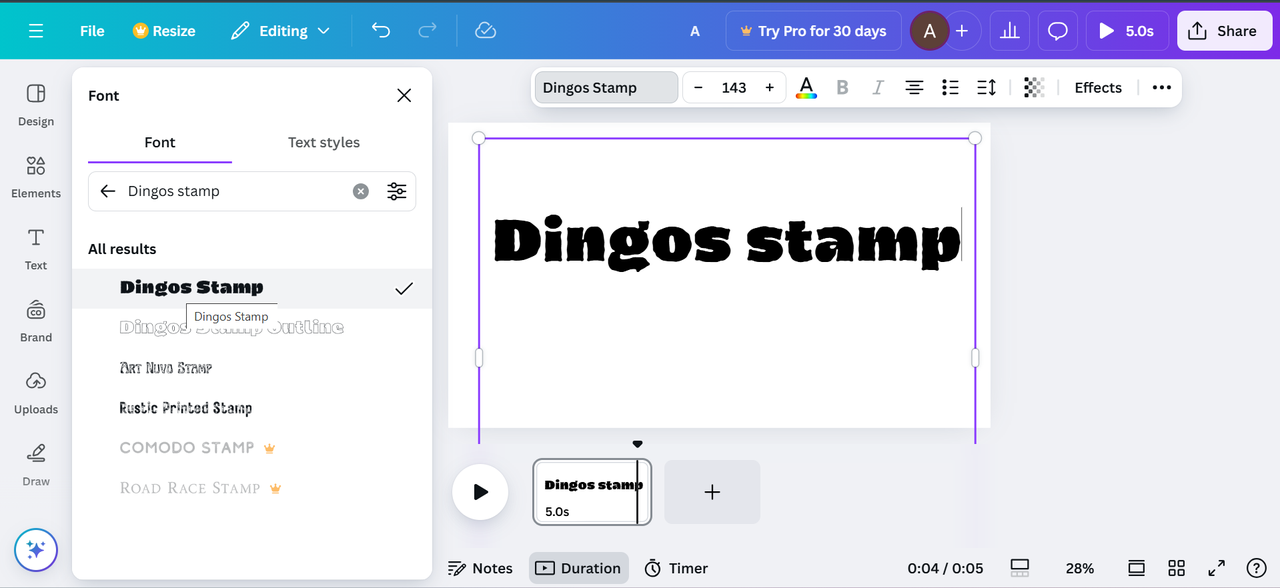Play the timeline preview
Viewport: 1280px width, 588px height.
(480, 492)
